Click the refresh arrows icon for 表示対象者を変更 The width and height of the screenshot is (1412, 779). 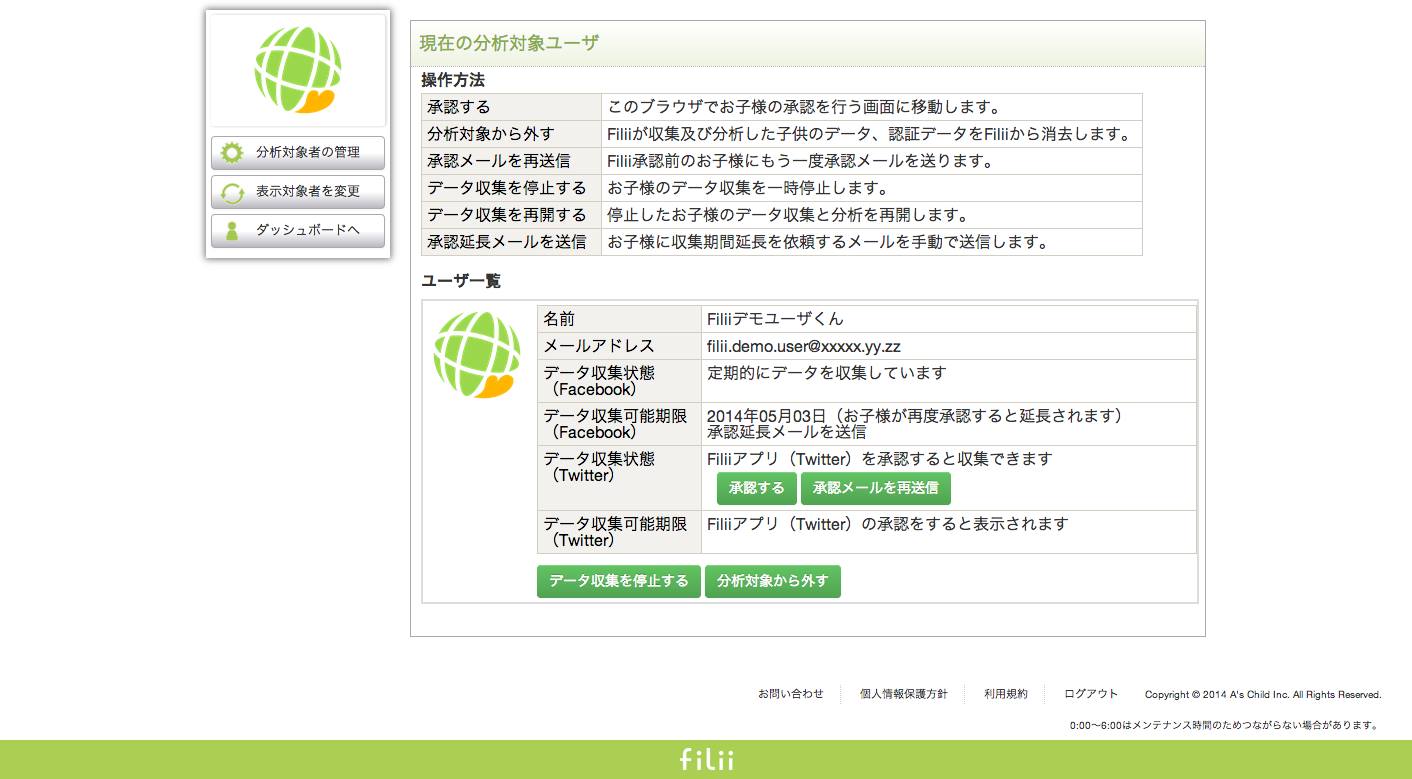click(x=232, y=192)
